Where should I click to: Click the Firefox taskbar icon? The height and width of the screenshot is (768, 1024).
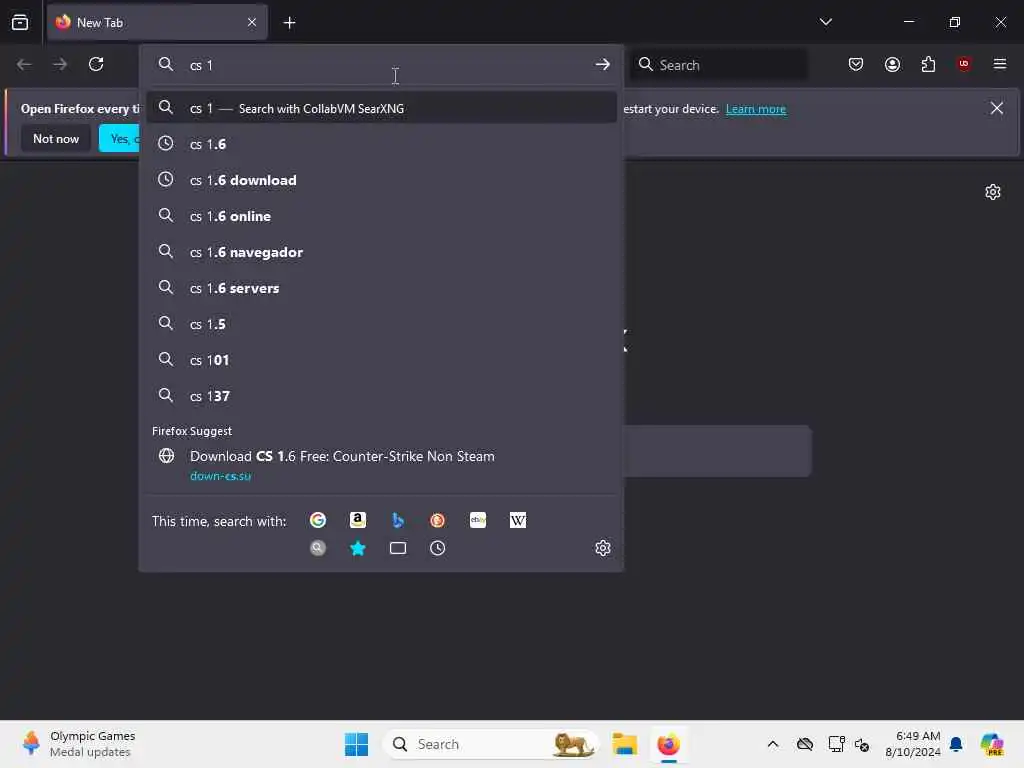(669, 744)
